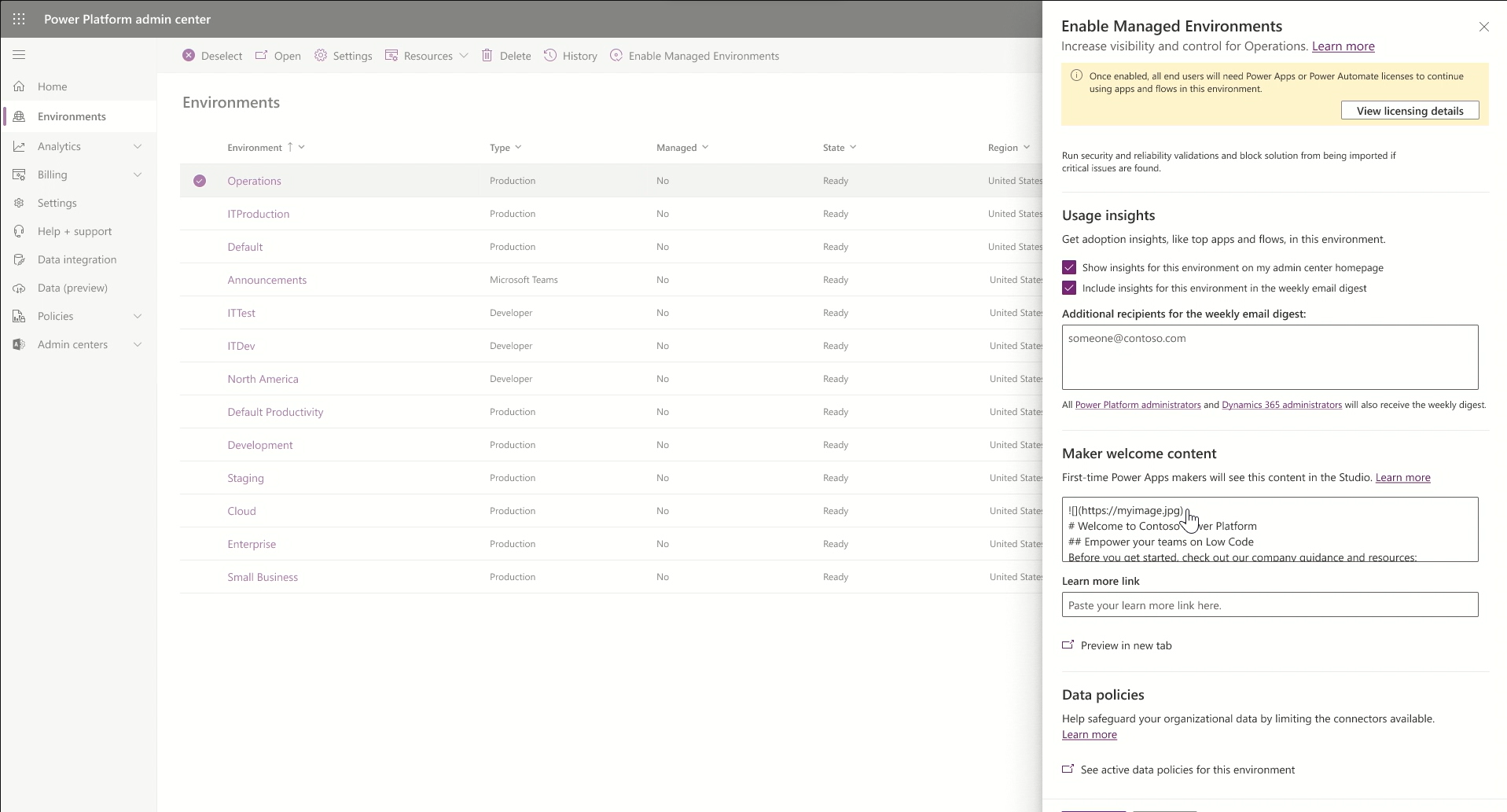Open Help + support in the sidebar
The image size is (1507, 812).
75,231
